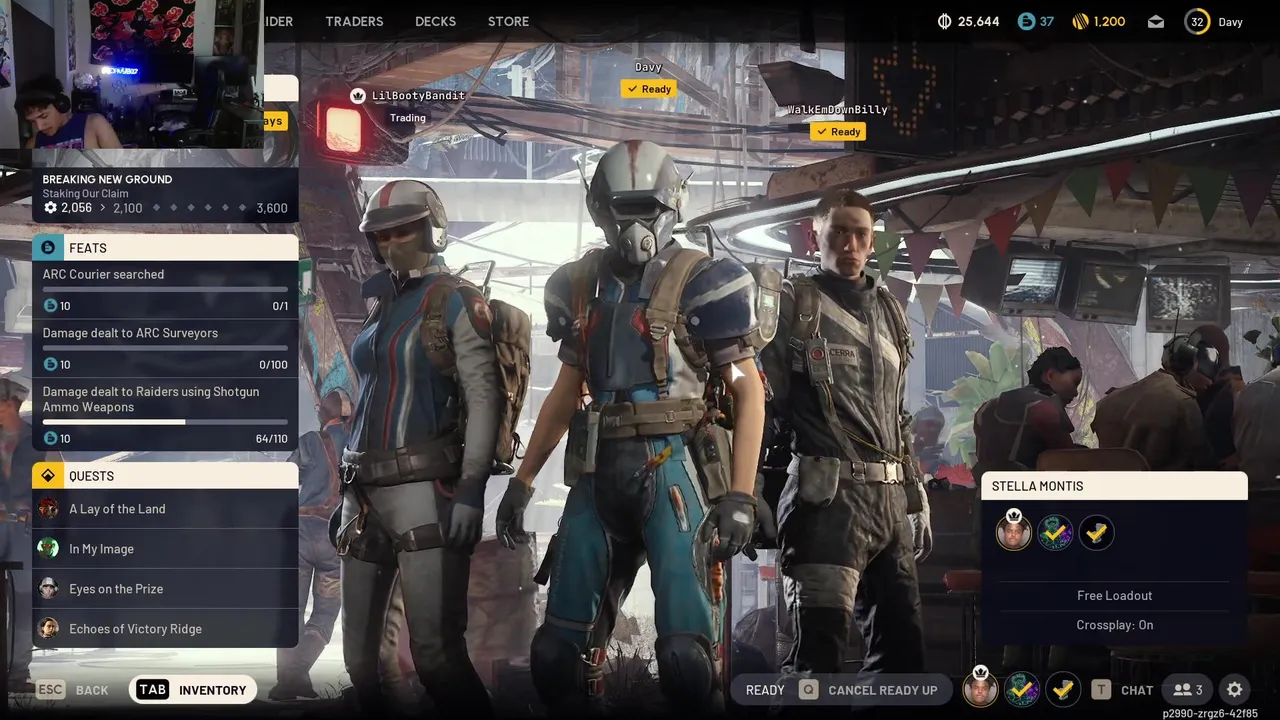Click the Quests header diamond icon
The height and width of the screenshot is (720, 1280).
[x=48, y=475]
